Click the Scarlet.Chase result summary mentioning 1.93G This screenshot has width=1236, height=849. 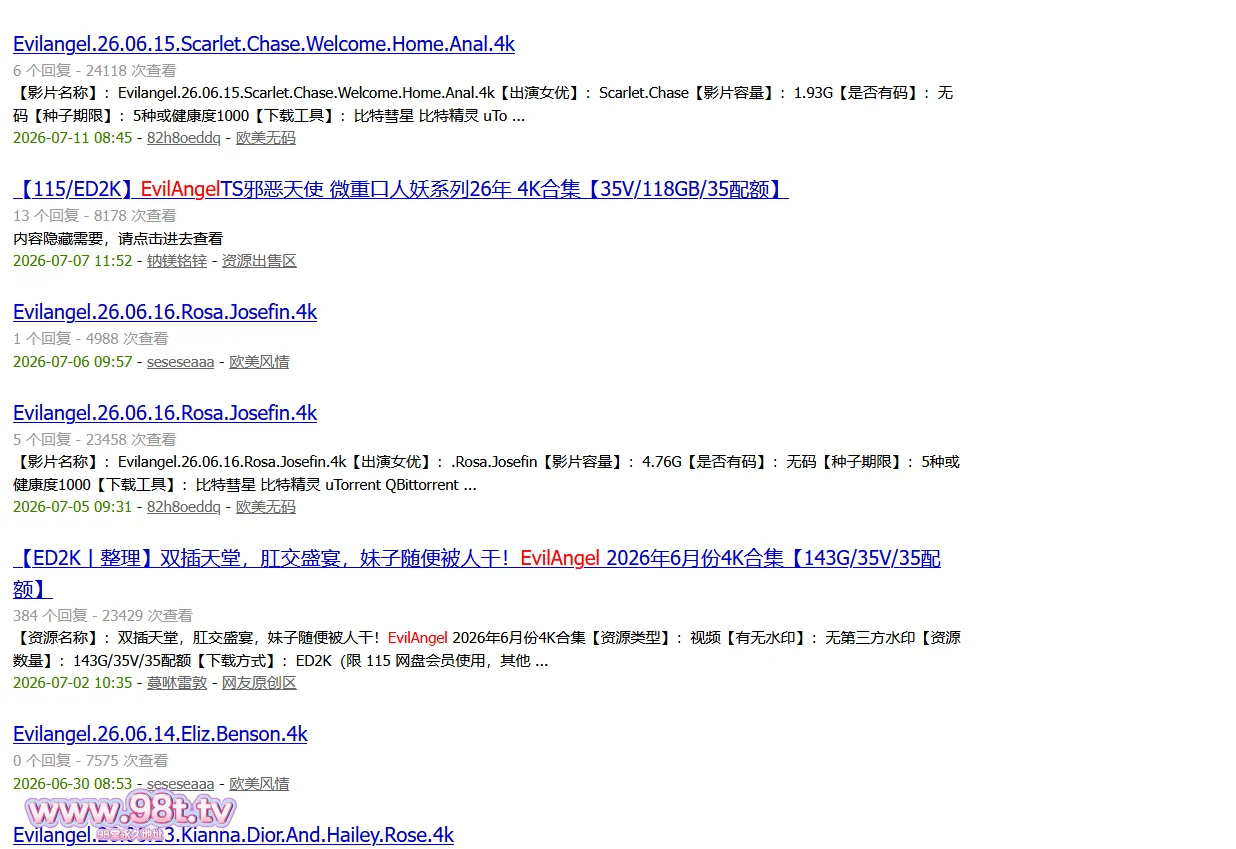pos(484,104)
